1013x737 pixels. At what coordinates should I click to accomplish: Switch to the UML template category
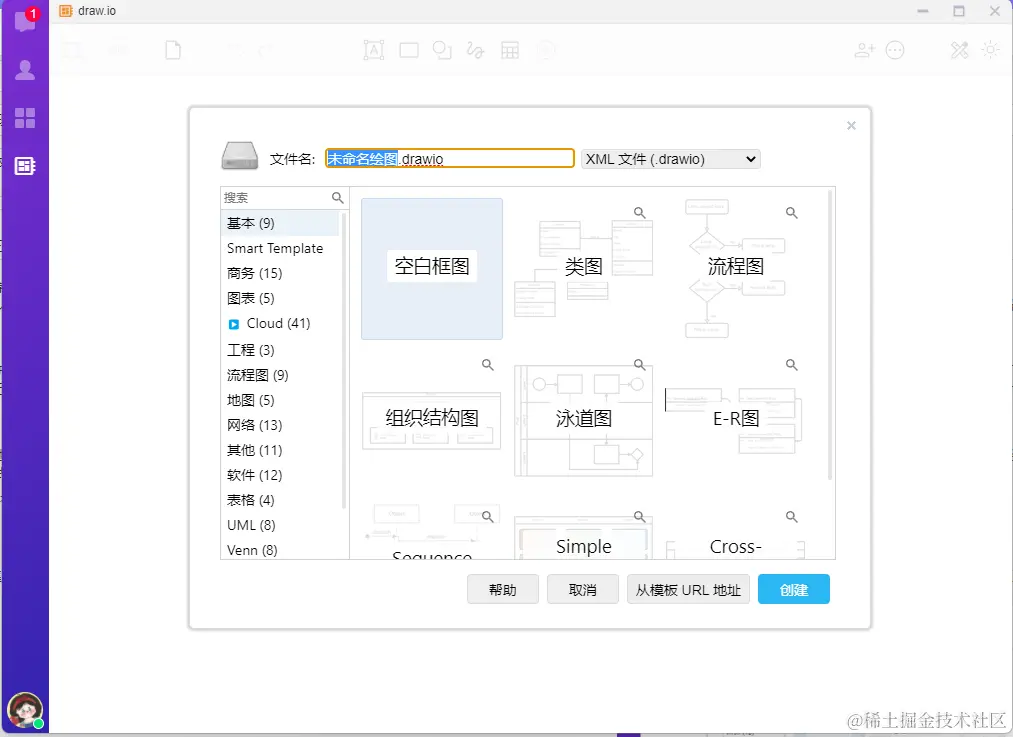(x=252, y=525)
